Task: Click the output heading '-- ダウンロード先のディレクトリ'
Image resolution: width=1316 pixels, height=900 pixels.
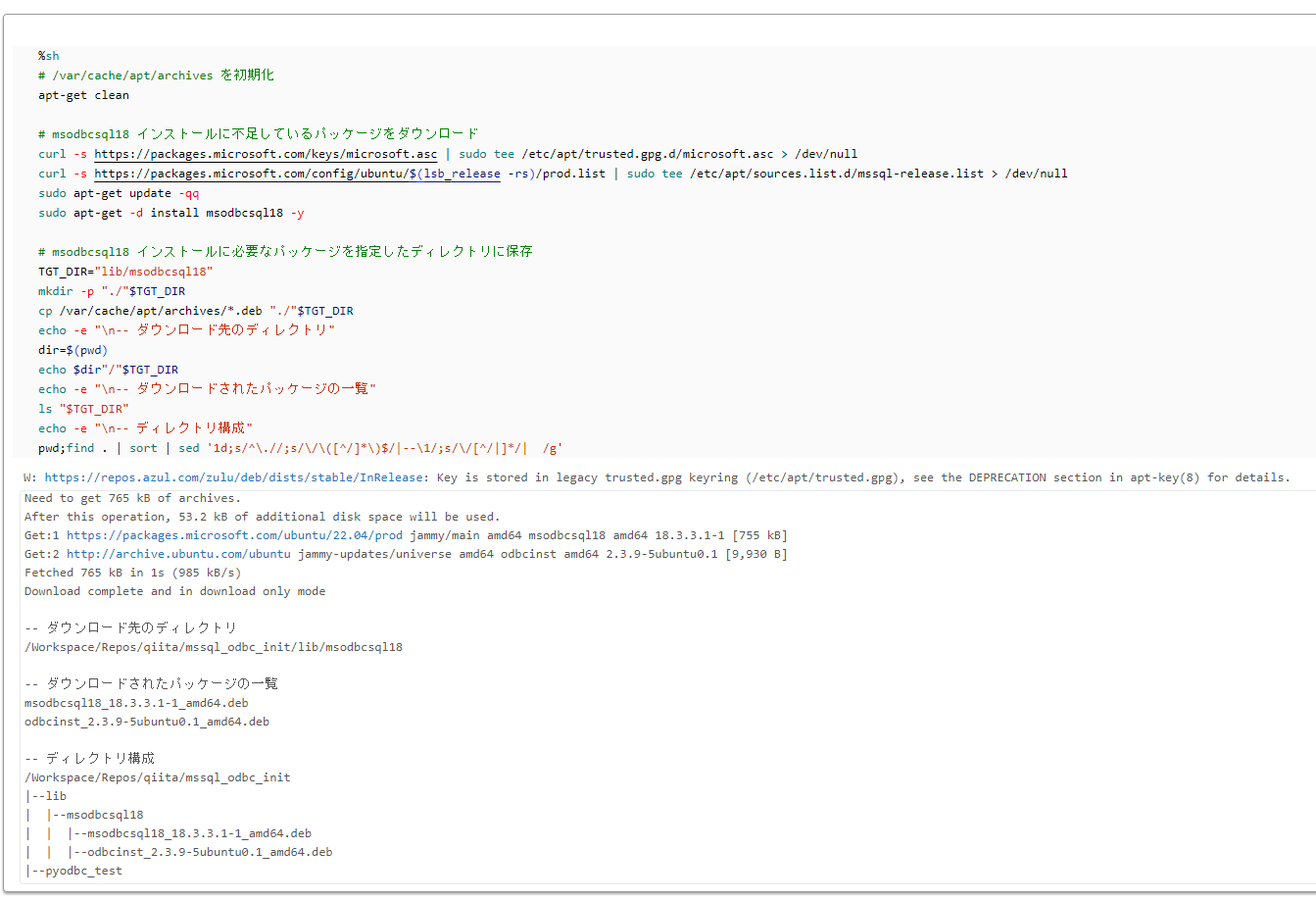Action: pos(130,628)
